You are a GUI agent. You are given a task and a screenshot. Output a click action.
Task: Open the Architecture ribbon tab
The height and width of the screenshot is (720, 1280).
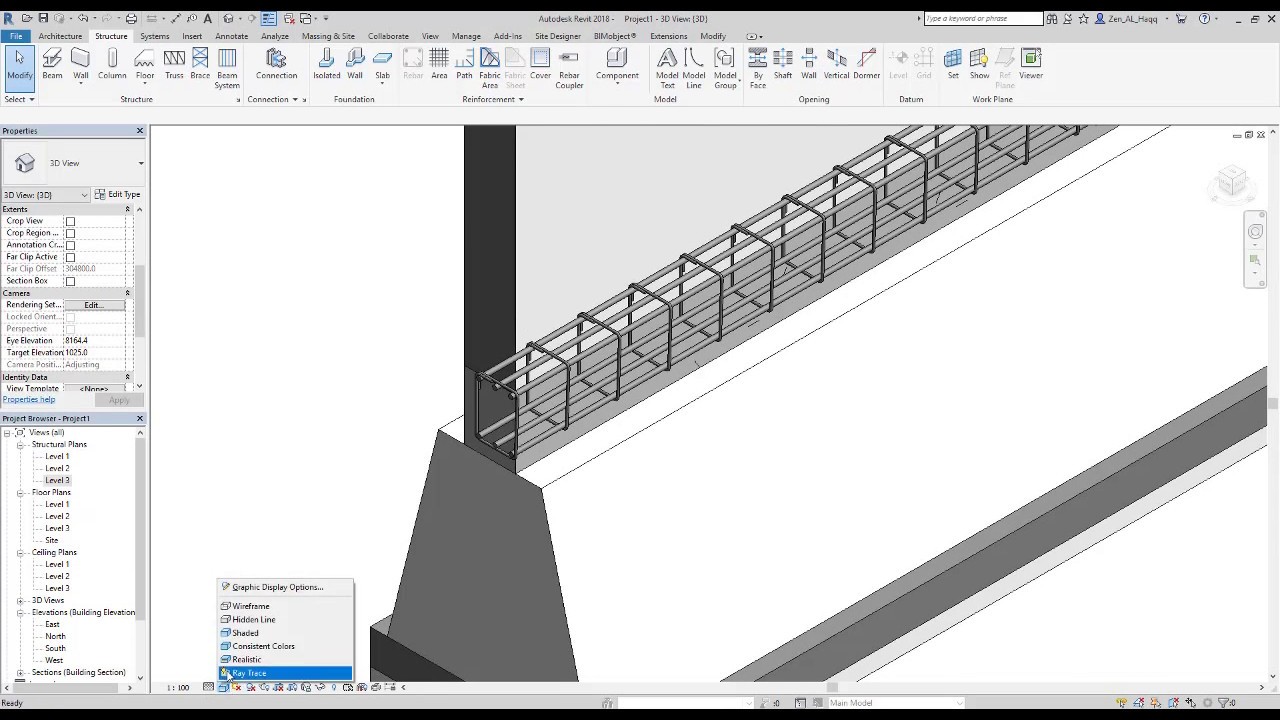[60, 36]
